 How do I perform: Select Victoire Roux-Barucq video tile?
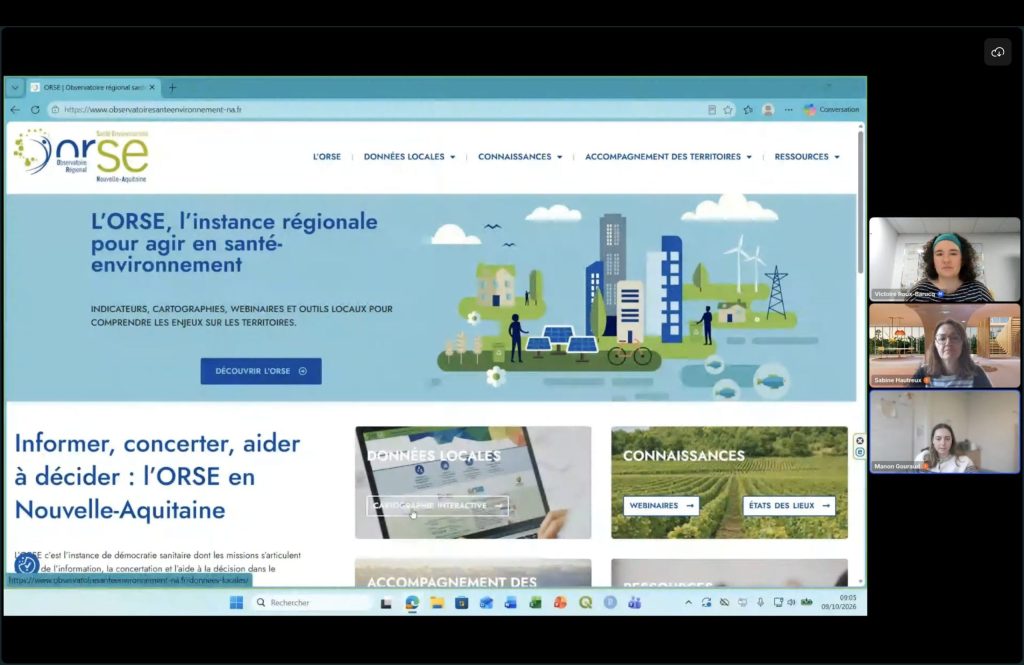[x=944, y=259]
